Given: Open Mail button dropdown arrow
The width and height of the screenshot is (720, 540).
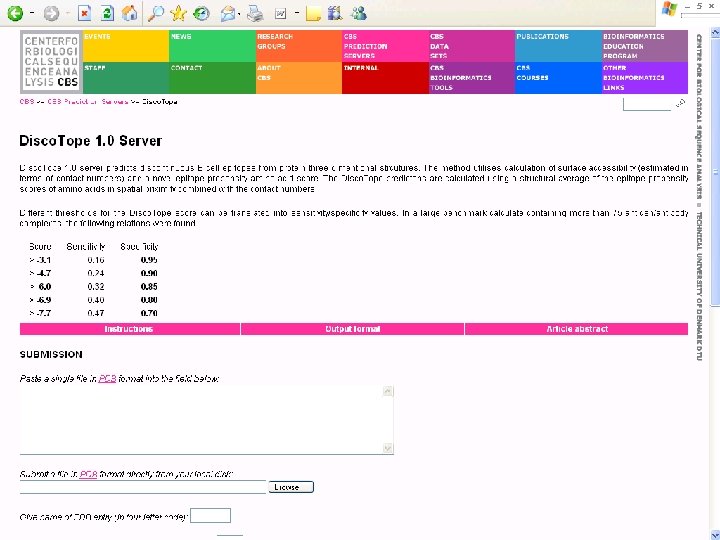Looking at the screenshot, I should [x=240, y=14].
